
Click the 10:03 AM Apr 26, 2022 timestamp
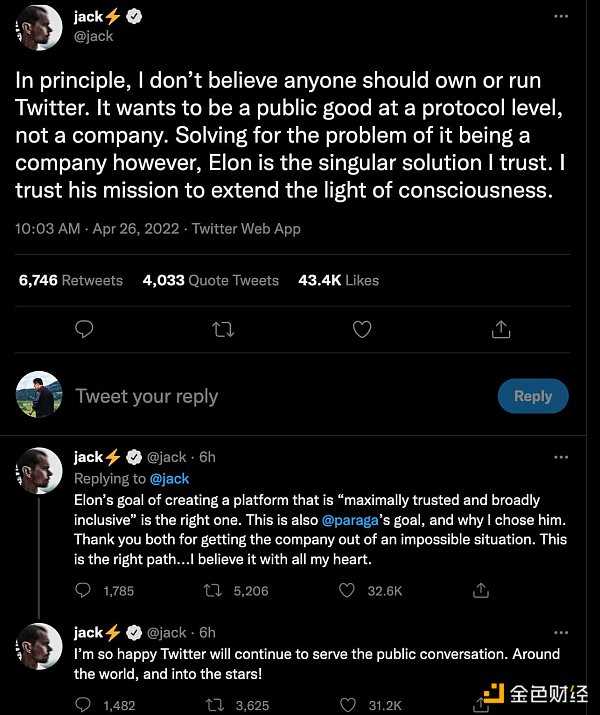tap(97, 229)
